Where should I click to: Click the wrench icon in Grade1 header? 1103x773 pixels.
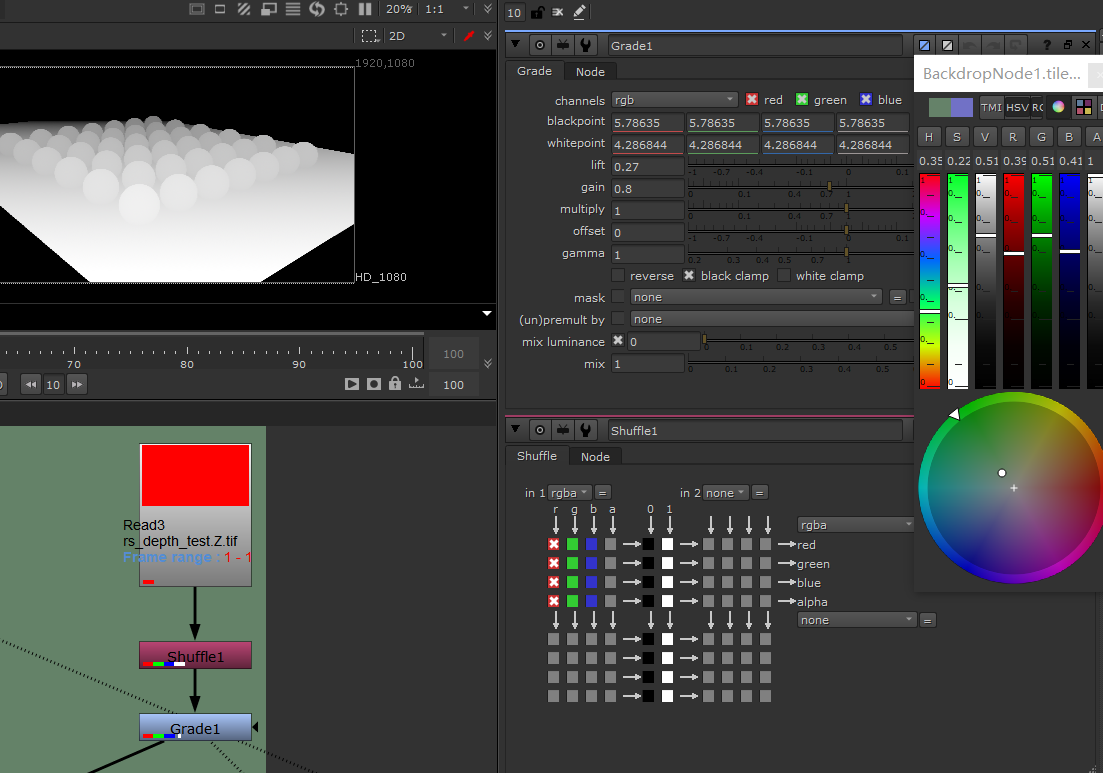(x=588, y=45)
